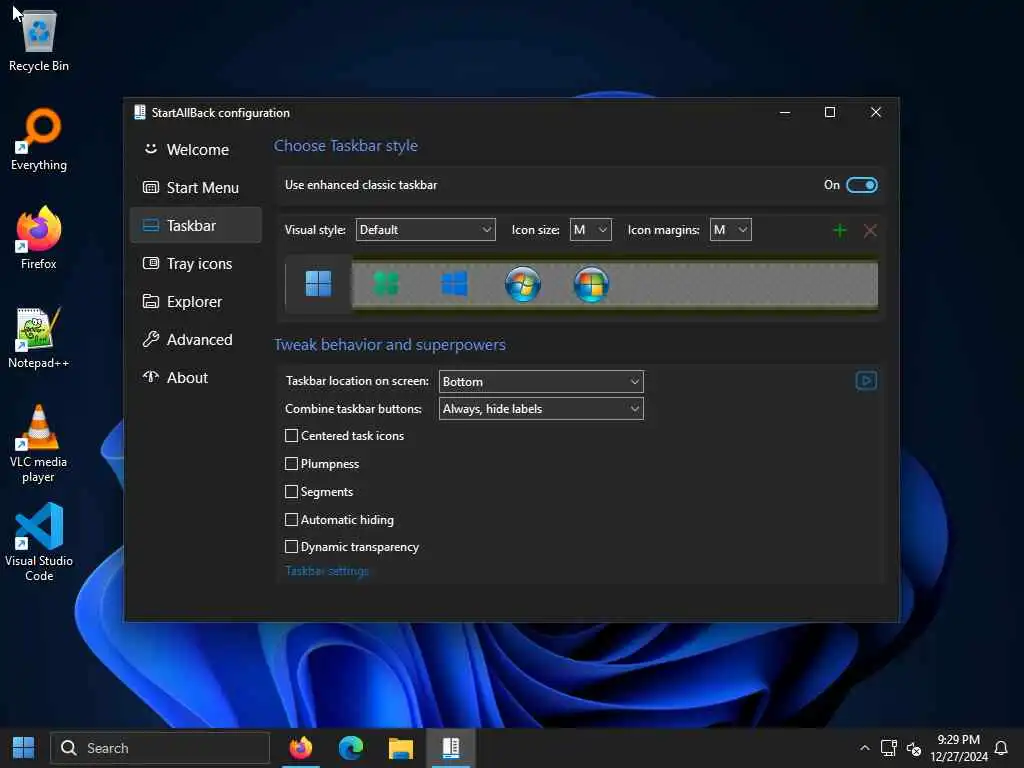1024x768 pixels.
Task: Click the video preview icon beside Taskbar location
Action: 866,381
